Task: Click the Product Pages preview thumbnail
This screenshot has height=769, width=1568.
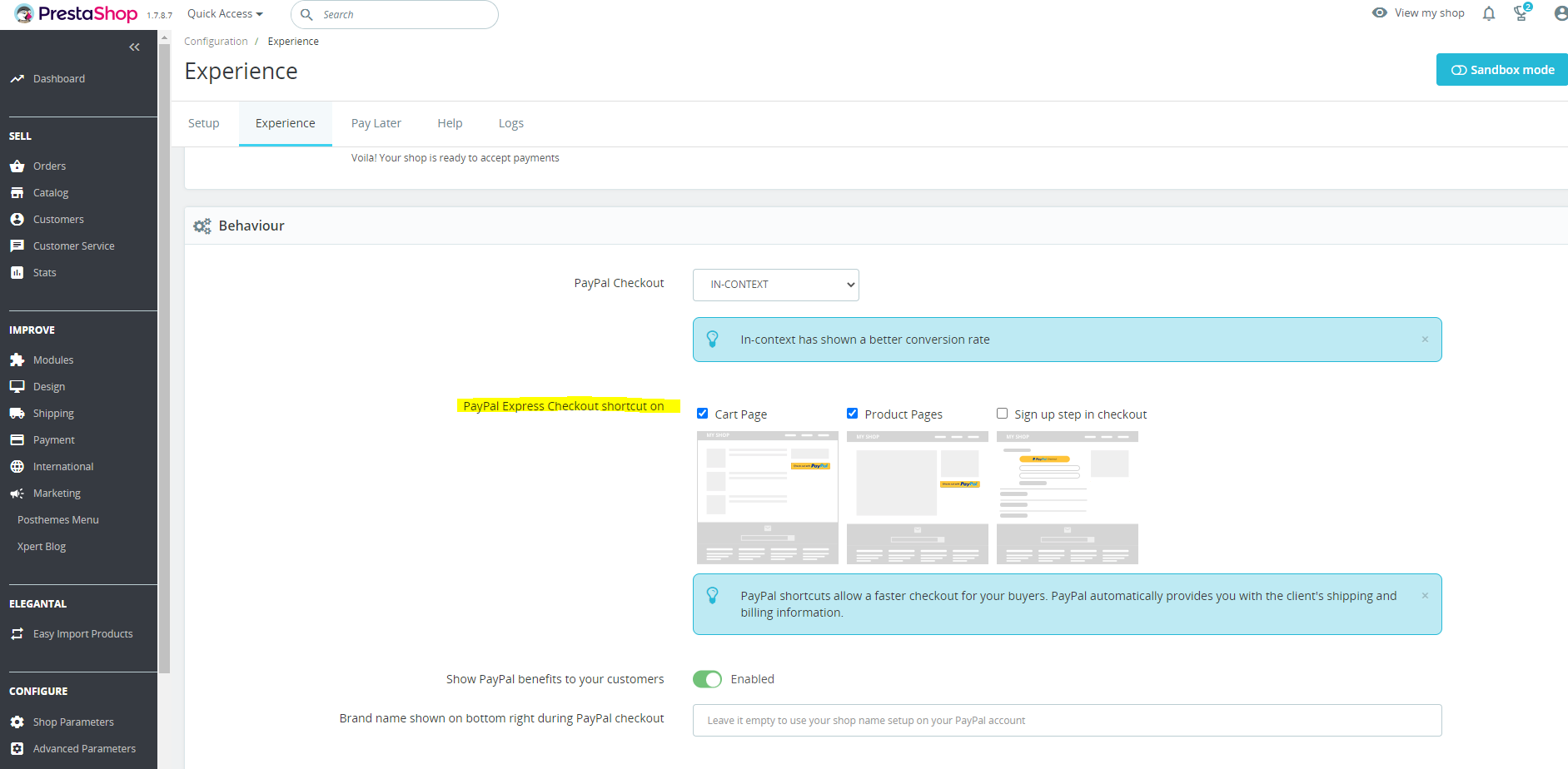Action: [918, 498]
